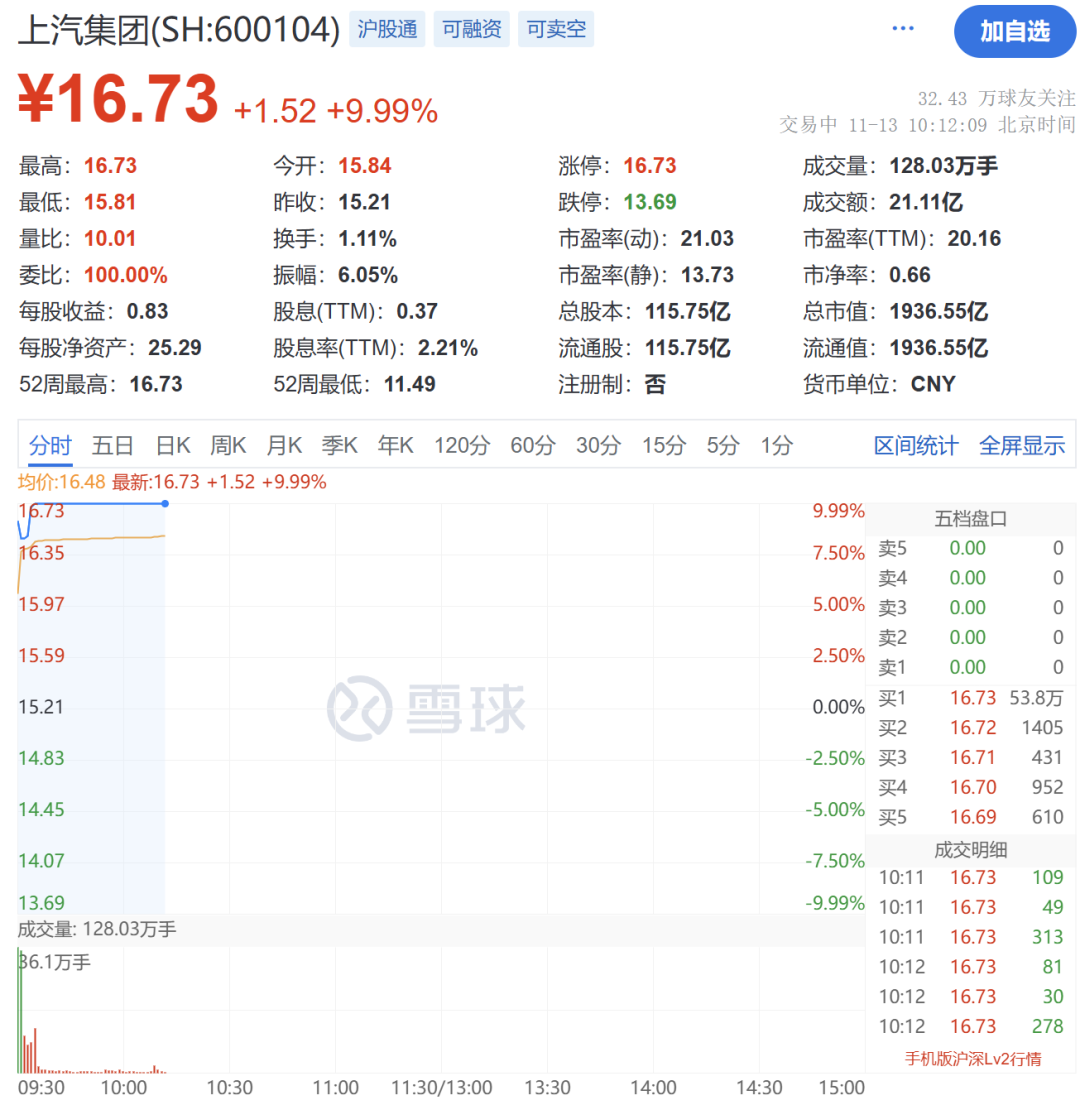Click the blue endpoint dot on price line

[164, 503]
